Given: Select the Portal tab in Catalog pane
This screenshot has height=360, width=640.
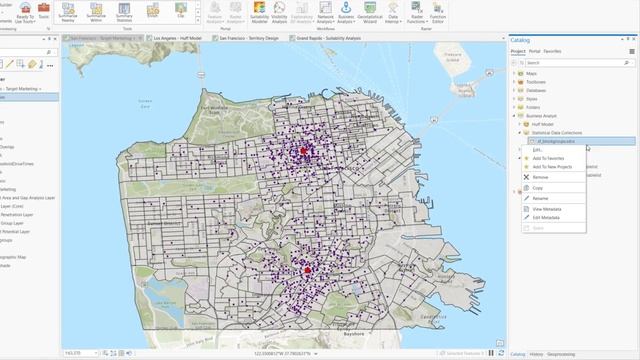Looking at the screenshot, I should click(534, 51).
